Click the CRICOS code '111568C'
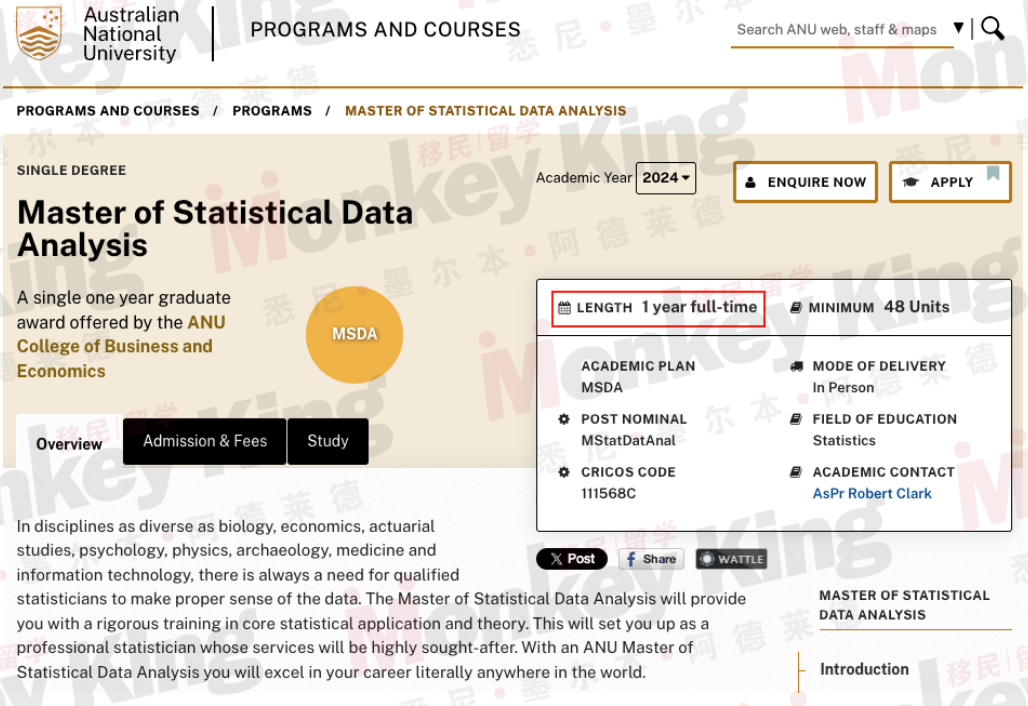The width and height of the screenshot is (1028, 706). point(608,494)
